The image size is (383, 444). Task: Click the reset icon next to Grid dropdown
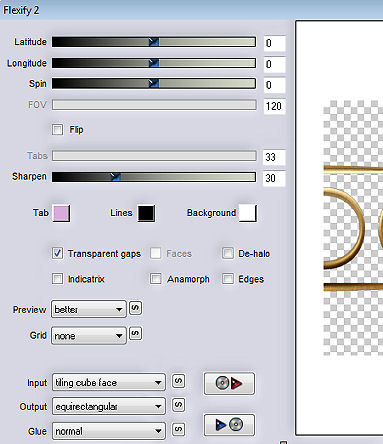click(135, 333)
